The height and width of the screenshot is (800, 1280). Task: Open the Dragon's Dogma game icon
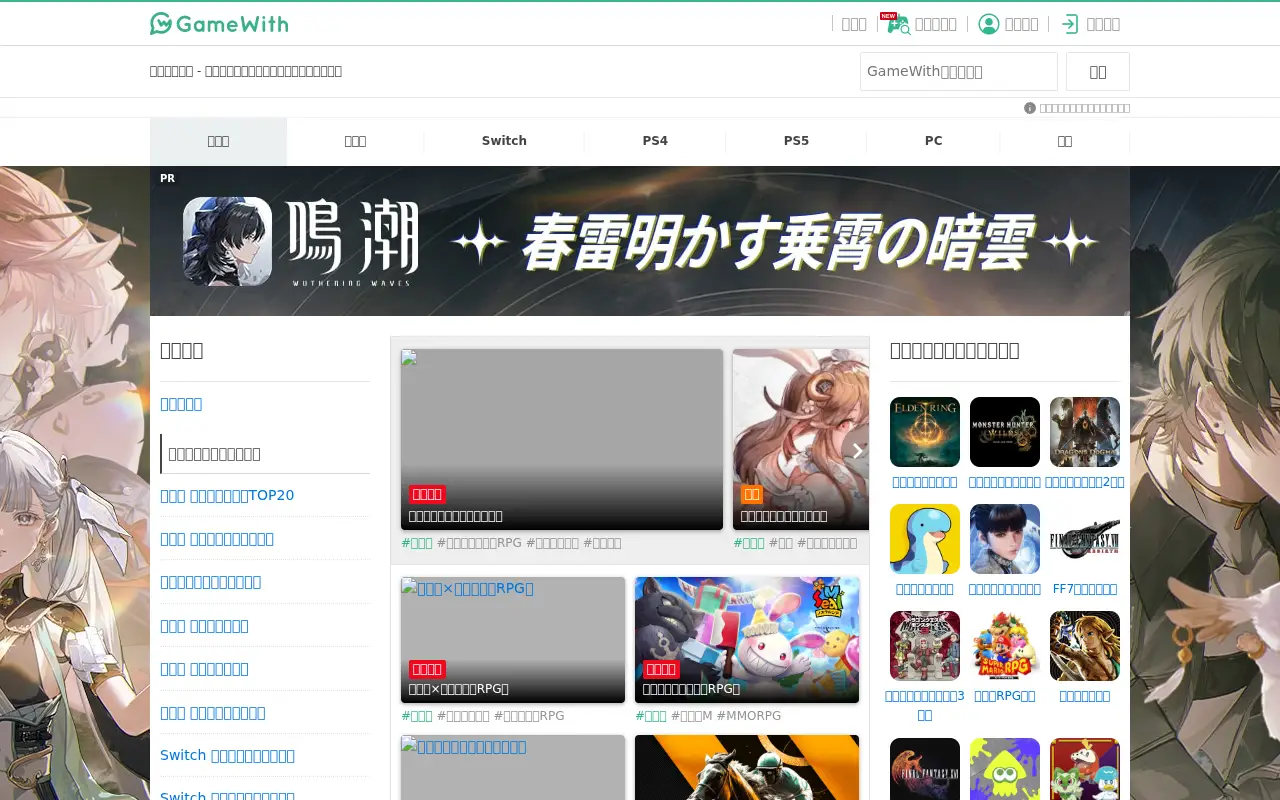point(1085,432)
